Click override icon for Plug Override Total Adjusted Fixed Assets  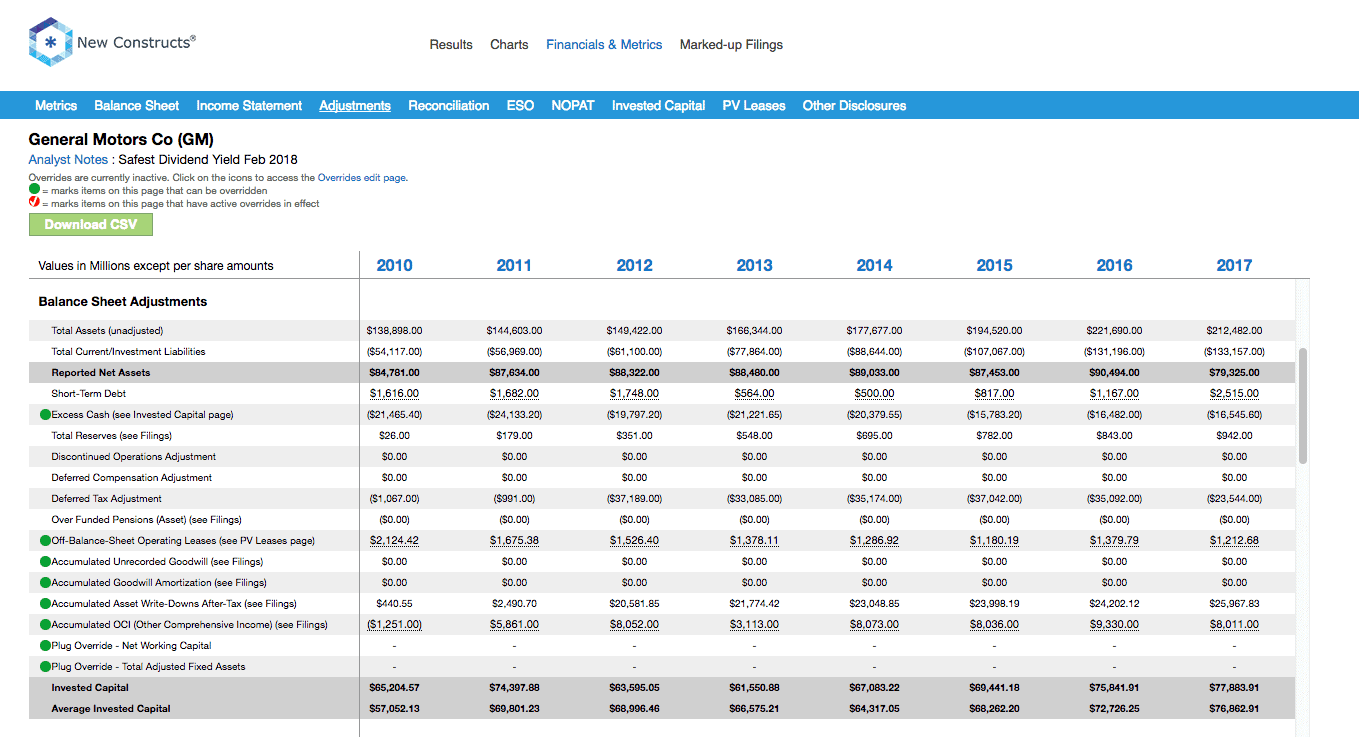tap(45, 666)
